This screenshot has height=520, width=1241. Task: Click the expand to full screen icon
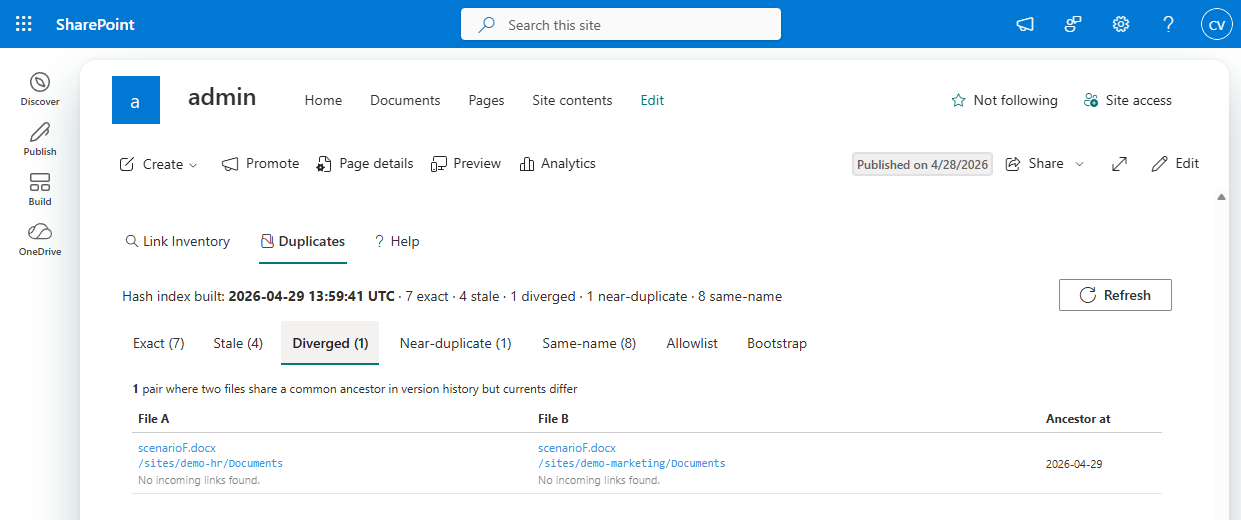click(1120, 164)
